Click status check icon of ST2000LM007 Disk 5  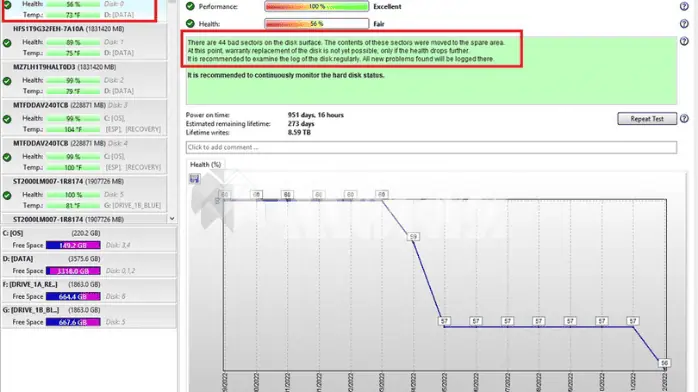point(7,195)
